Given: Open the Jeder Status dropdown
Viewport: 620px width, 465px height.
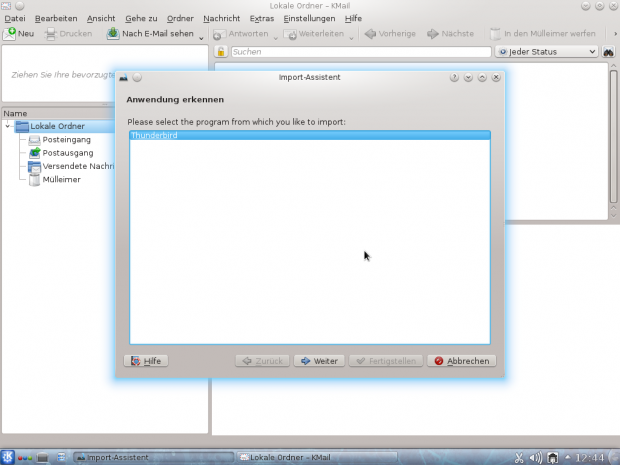Looking at the screenshot, I should point(546,52).
